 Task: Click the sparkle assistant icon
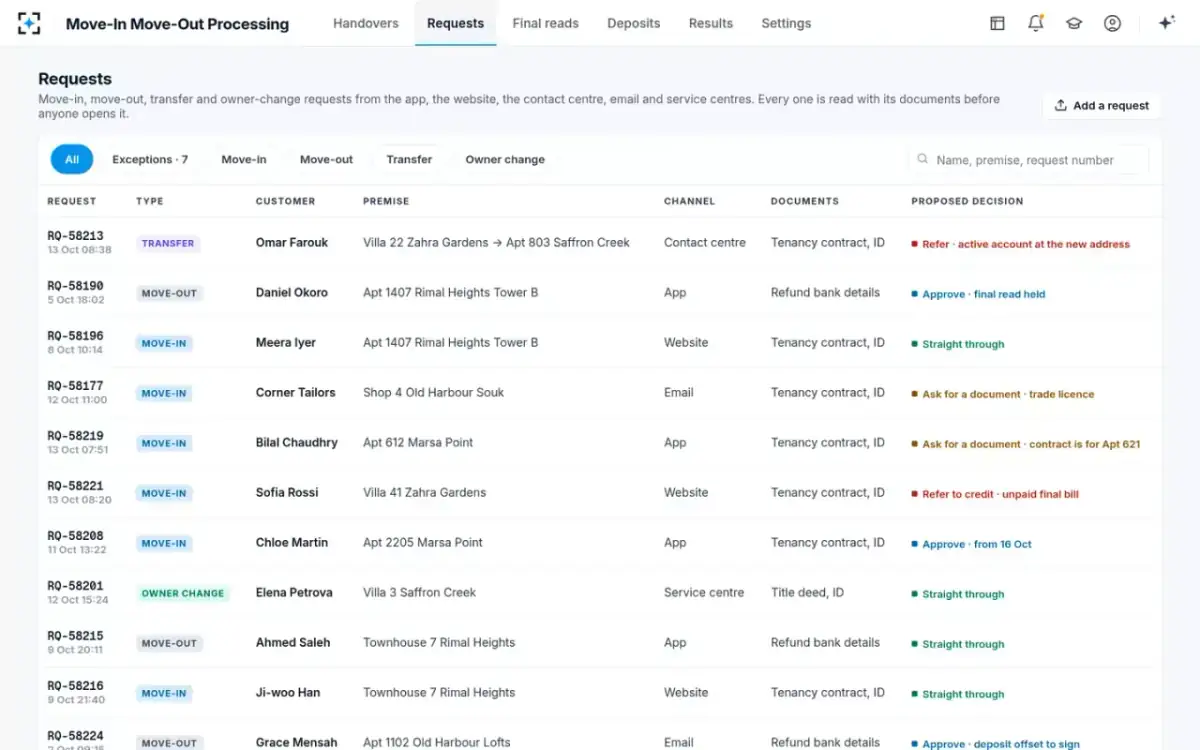tap(1166, 23)
